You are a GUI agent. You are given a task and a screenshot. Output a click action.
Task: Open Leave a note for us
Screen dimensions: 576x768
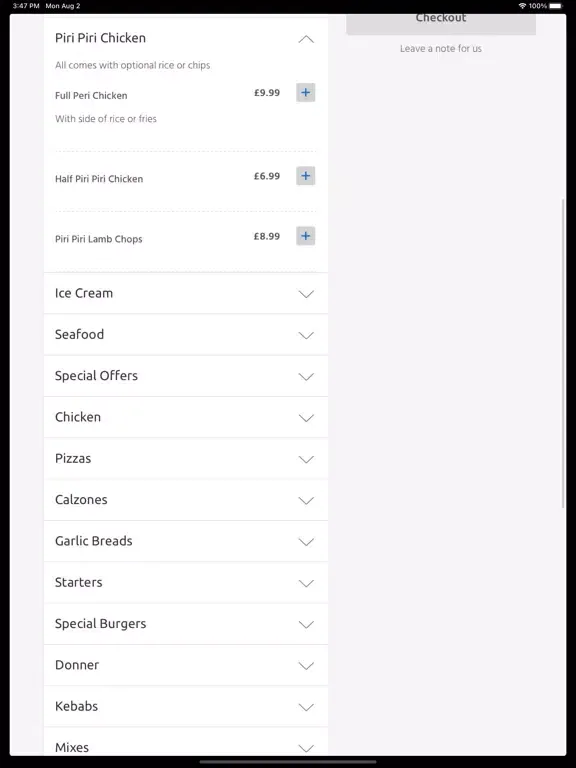coord(441,48)
